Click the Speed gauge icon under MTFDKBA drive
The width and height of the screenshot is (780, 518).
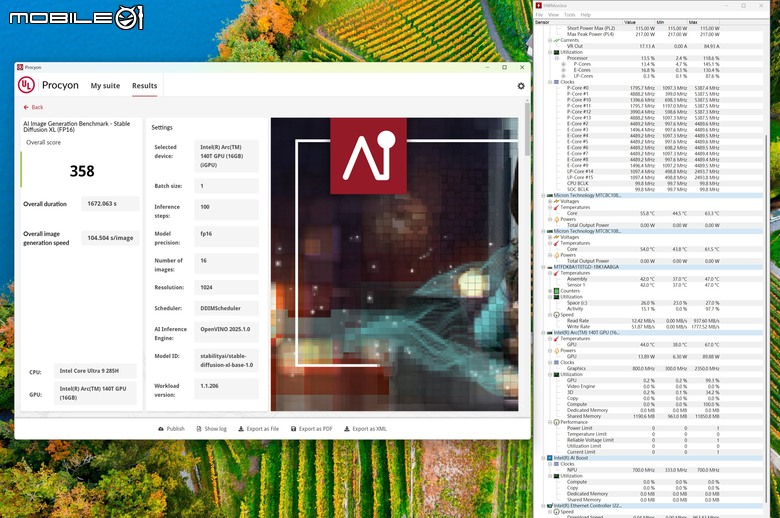click(557, 315)
